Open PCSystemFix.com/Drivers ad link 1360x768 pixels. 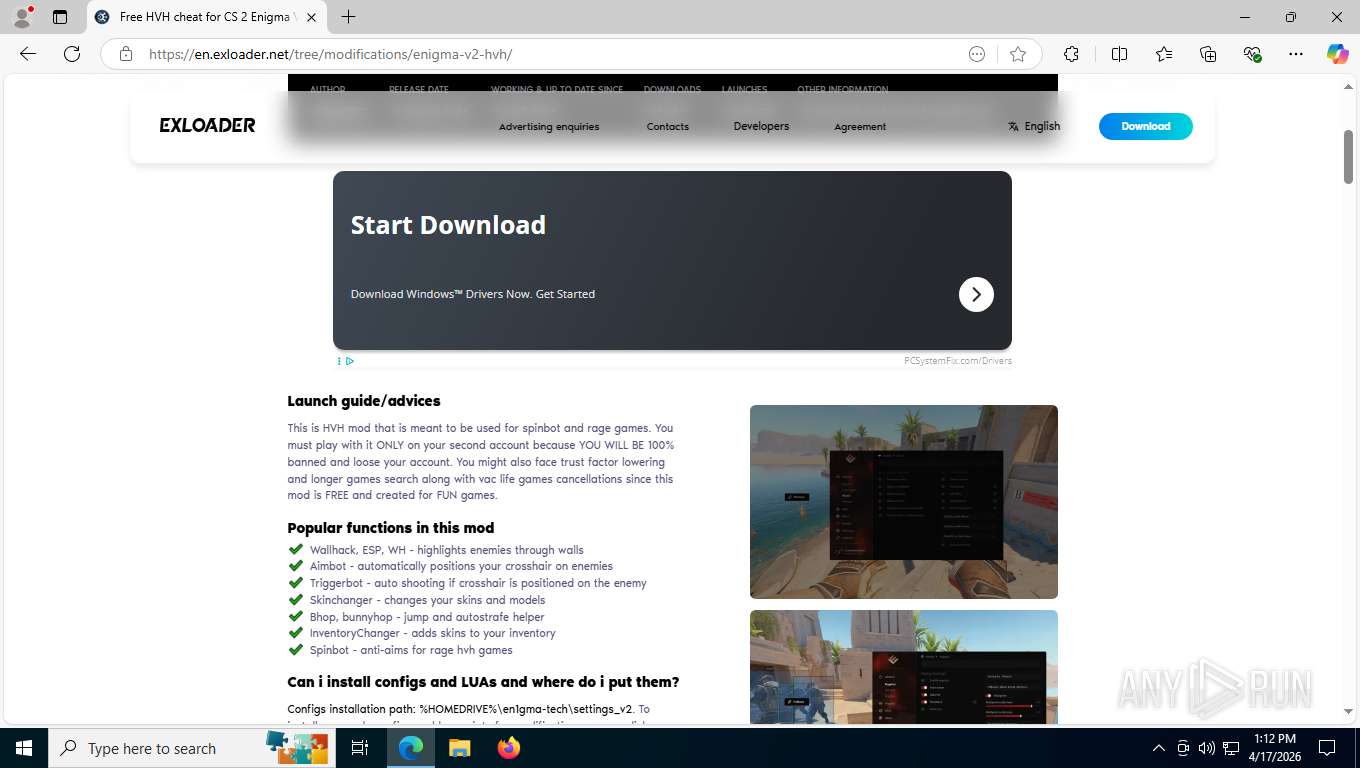[958, 361]
